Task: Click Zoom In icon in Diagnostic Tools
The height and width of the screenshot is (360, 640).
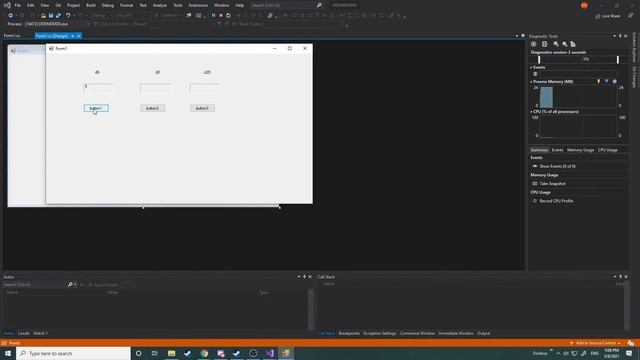Action: [556, 44]
